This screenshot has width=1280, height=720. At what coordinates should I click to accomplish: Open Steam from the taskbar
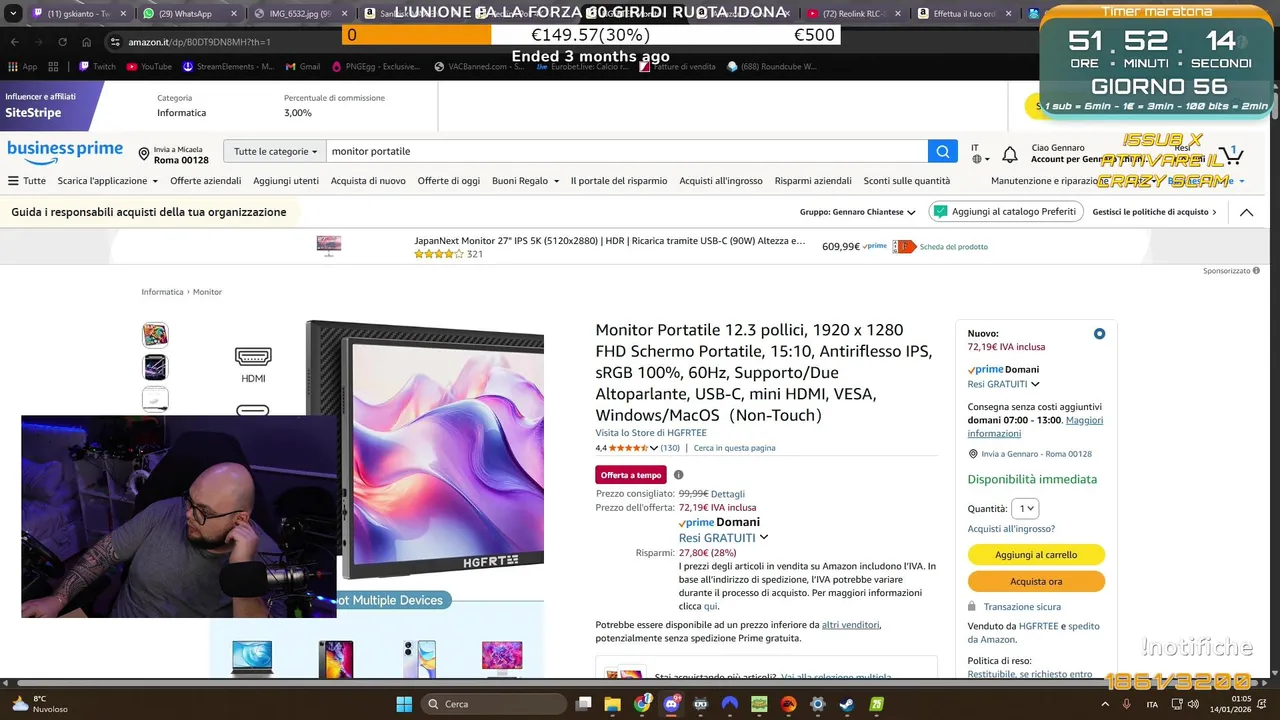click(x=846, y=704)
